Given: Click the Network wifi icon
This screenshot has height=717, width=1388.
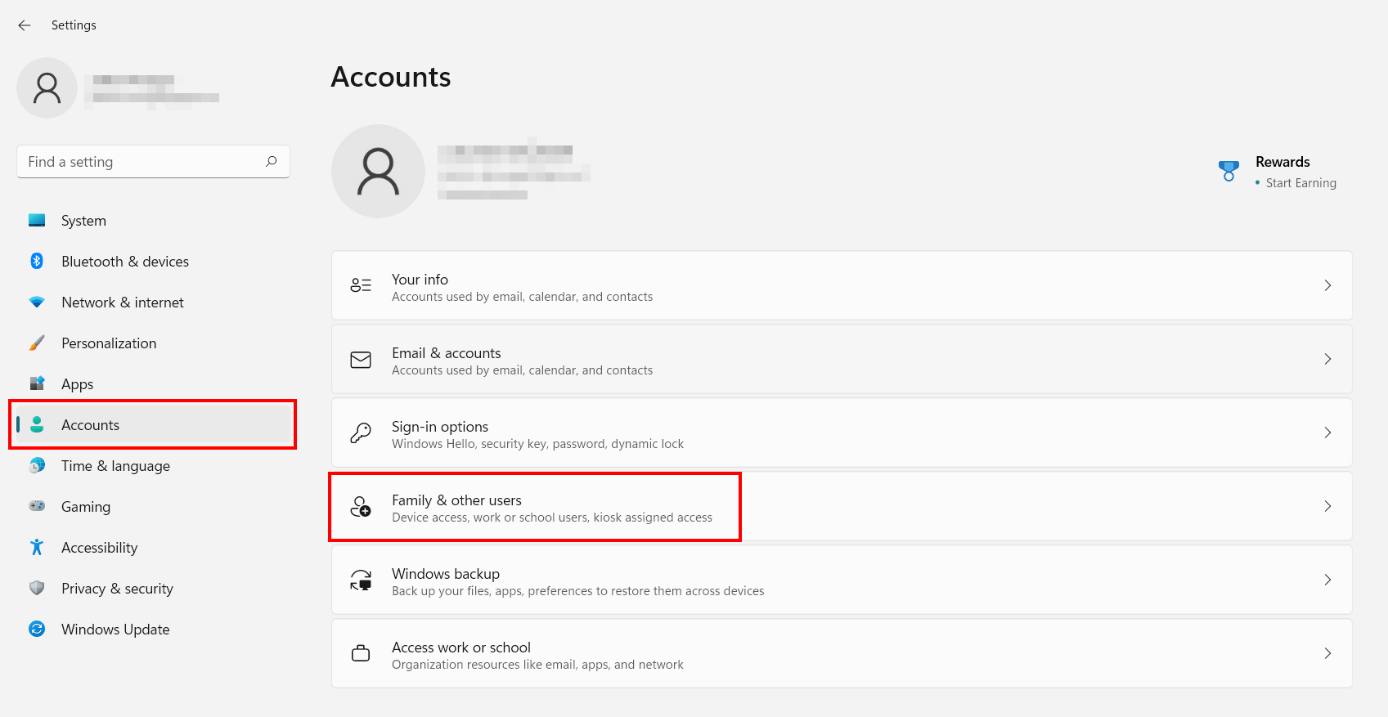Looking at the screenshot, I should point(37,302).
